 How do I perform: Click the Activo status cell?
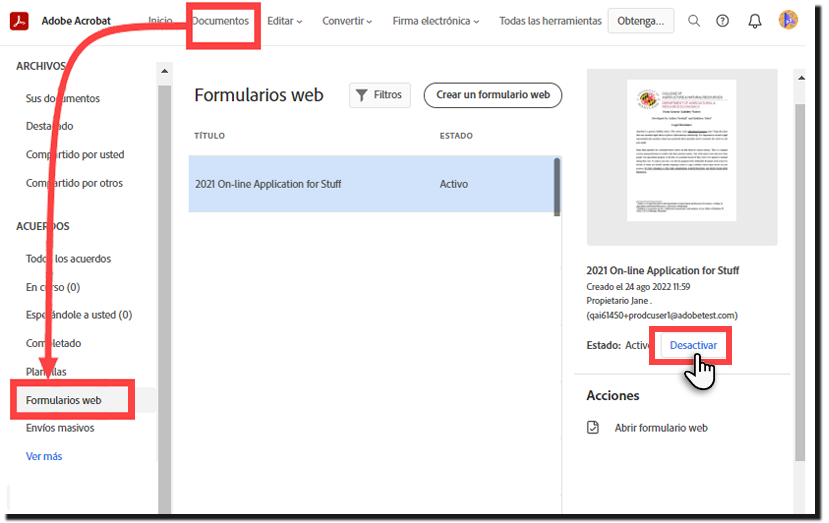point(454,184)
